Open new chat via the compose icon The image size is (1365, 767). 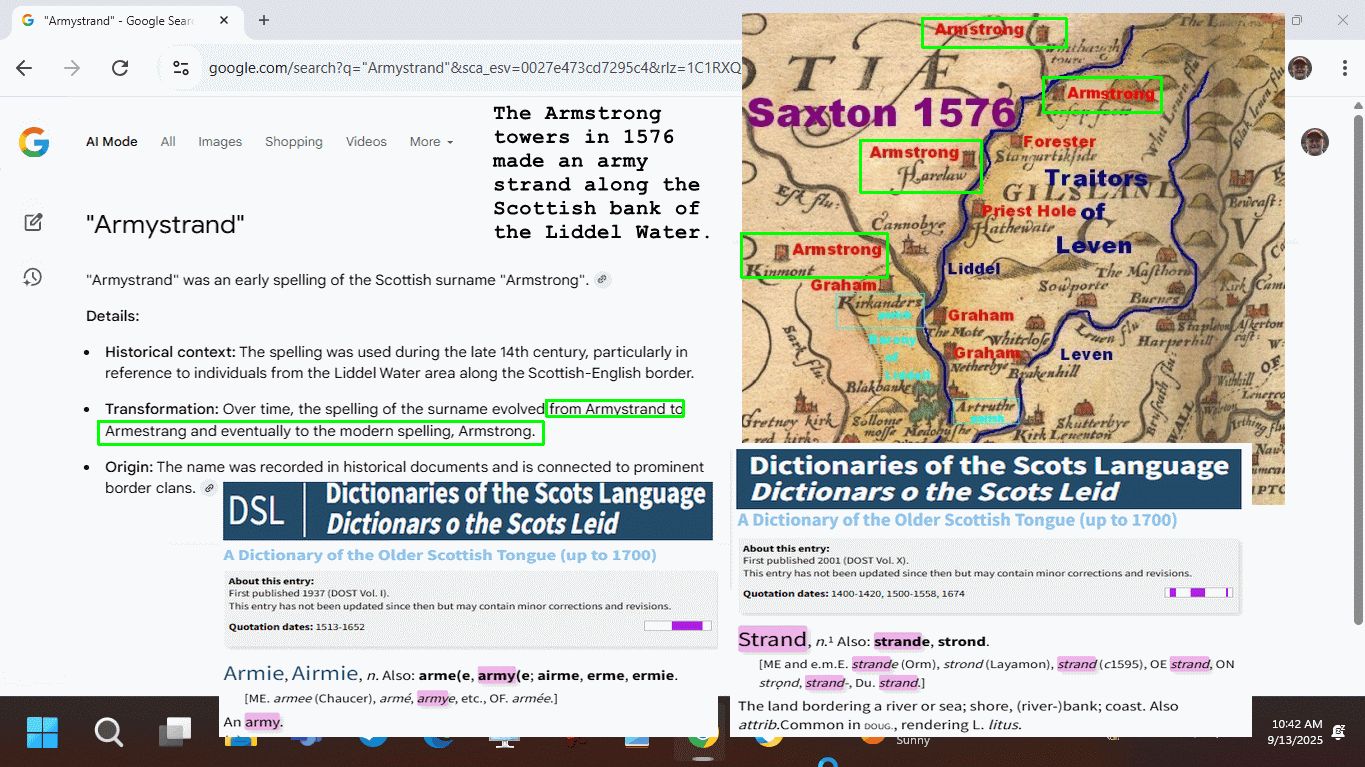coord(33,223)
